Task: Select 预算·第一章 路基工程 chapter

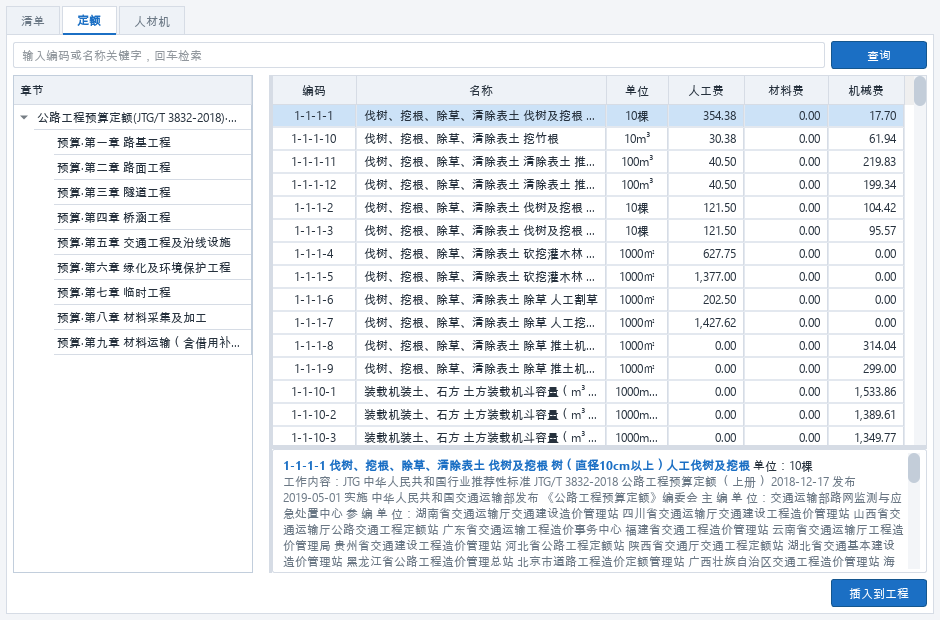Action: click(x=114, y=142)
